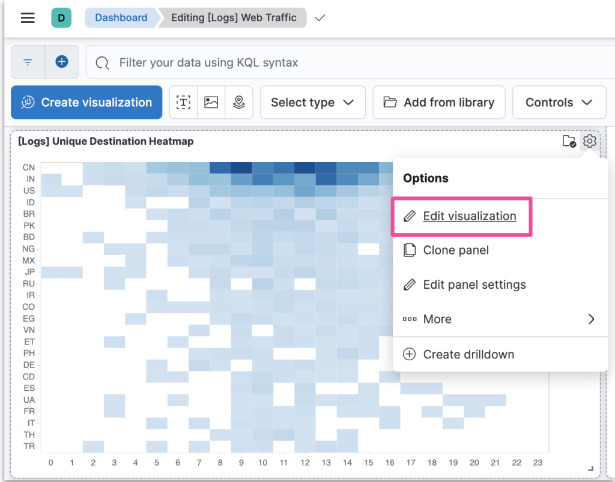Click the hour 12 axis label
Viewport: 615px width, 482px height.
(x=305, y=463)
